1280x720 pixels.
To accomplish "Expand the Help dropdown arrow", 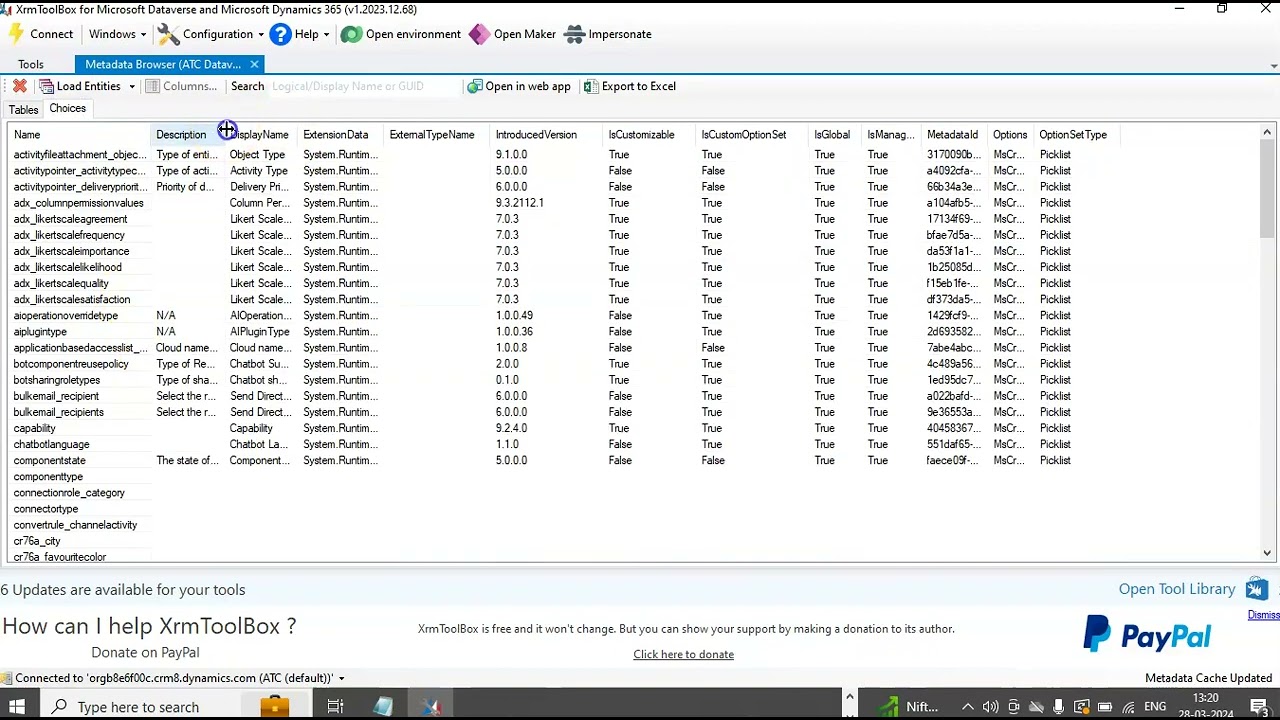I will pyautogui.click(x=326, y=34).
